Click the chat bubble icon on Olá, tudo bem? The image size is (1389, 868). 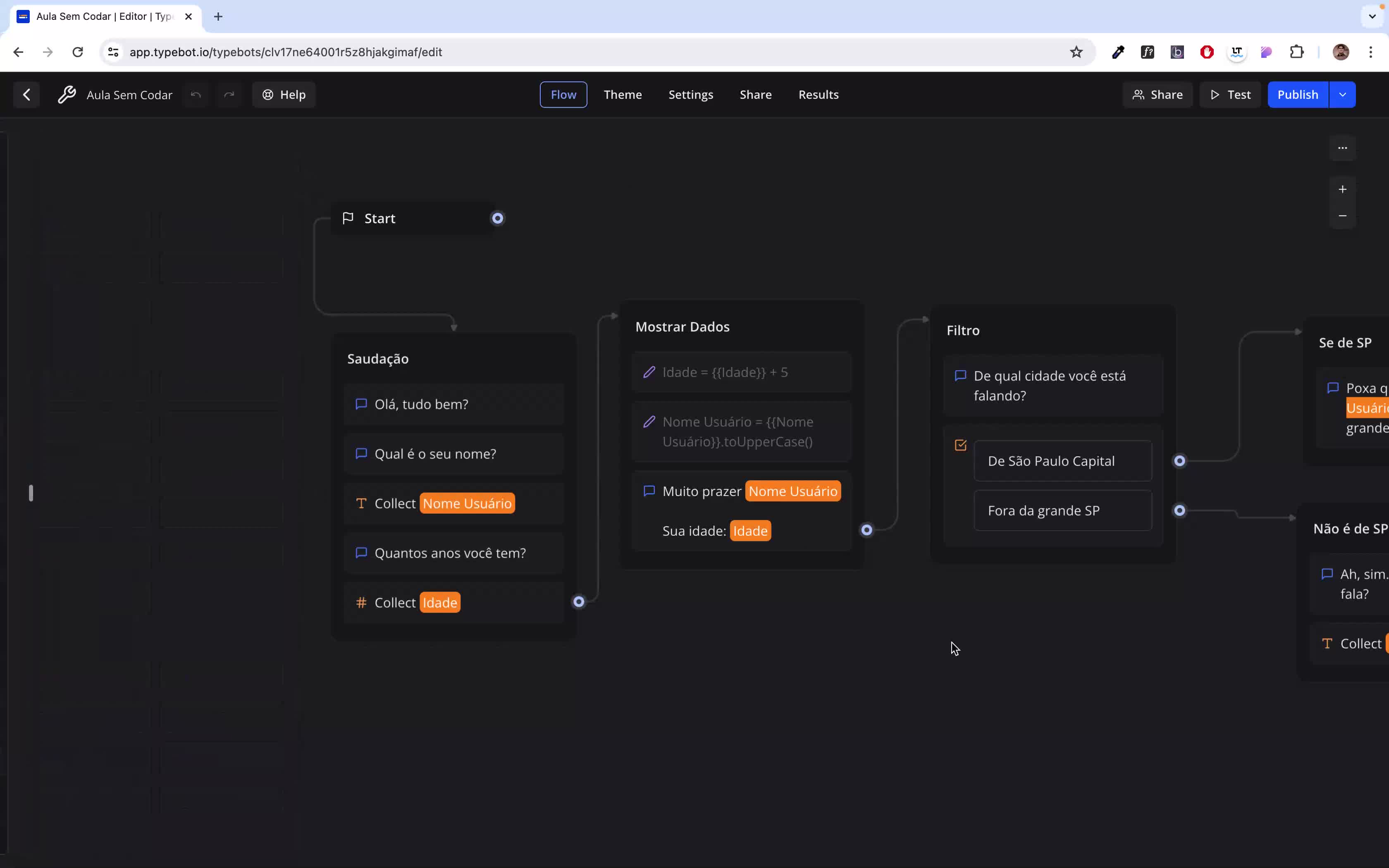click(x=361, y=403)
